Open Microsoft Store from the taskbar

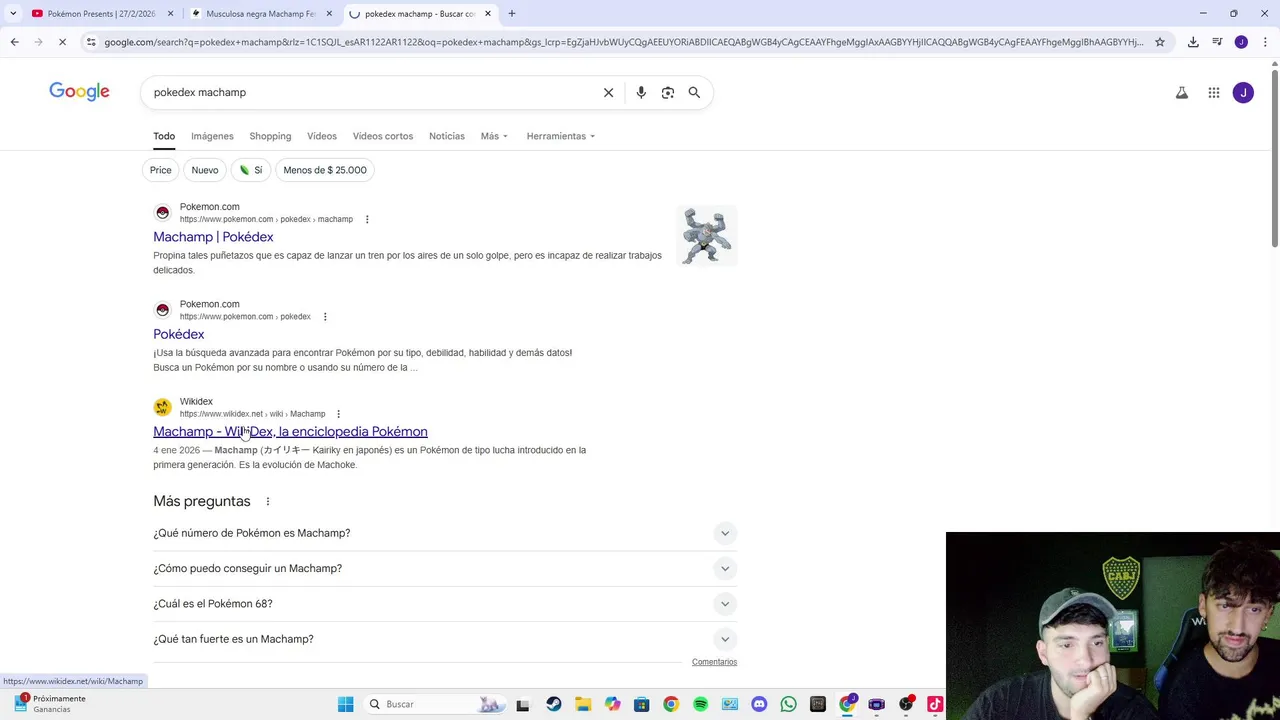(x=641, y=704)
